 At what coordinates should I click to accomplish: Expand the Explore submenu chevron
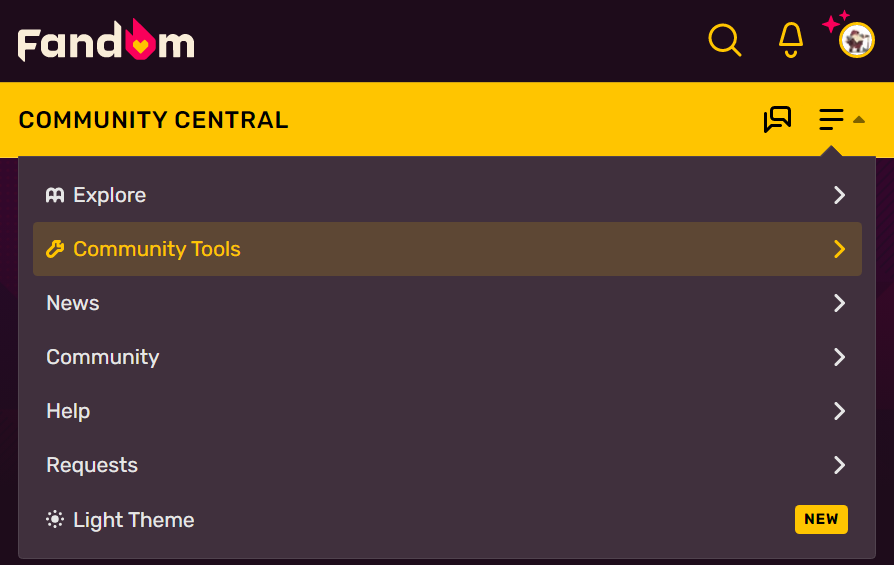click(x=839, y=195)
